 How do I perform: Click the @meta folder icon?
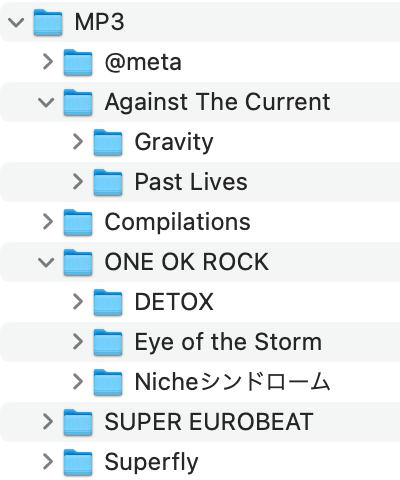[78, 62]
